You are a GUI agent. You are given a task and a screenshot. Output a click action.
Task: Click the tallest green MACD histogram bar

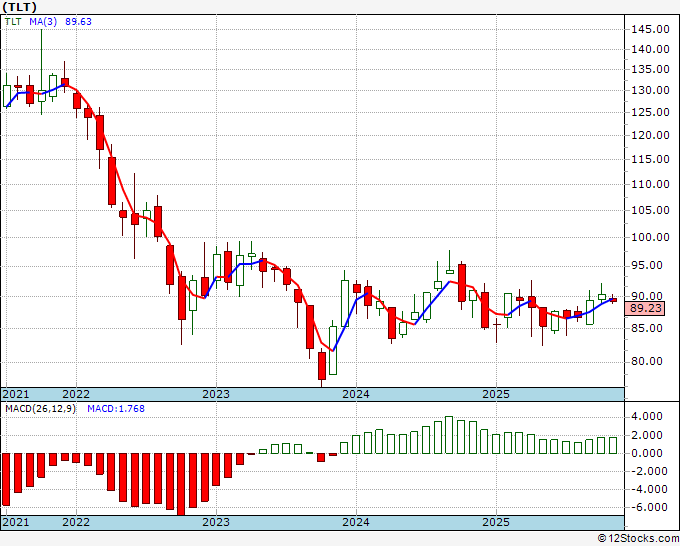[449, 435]
